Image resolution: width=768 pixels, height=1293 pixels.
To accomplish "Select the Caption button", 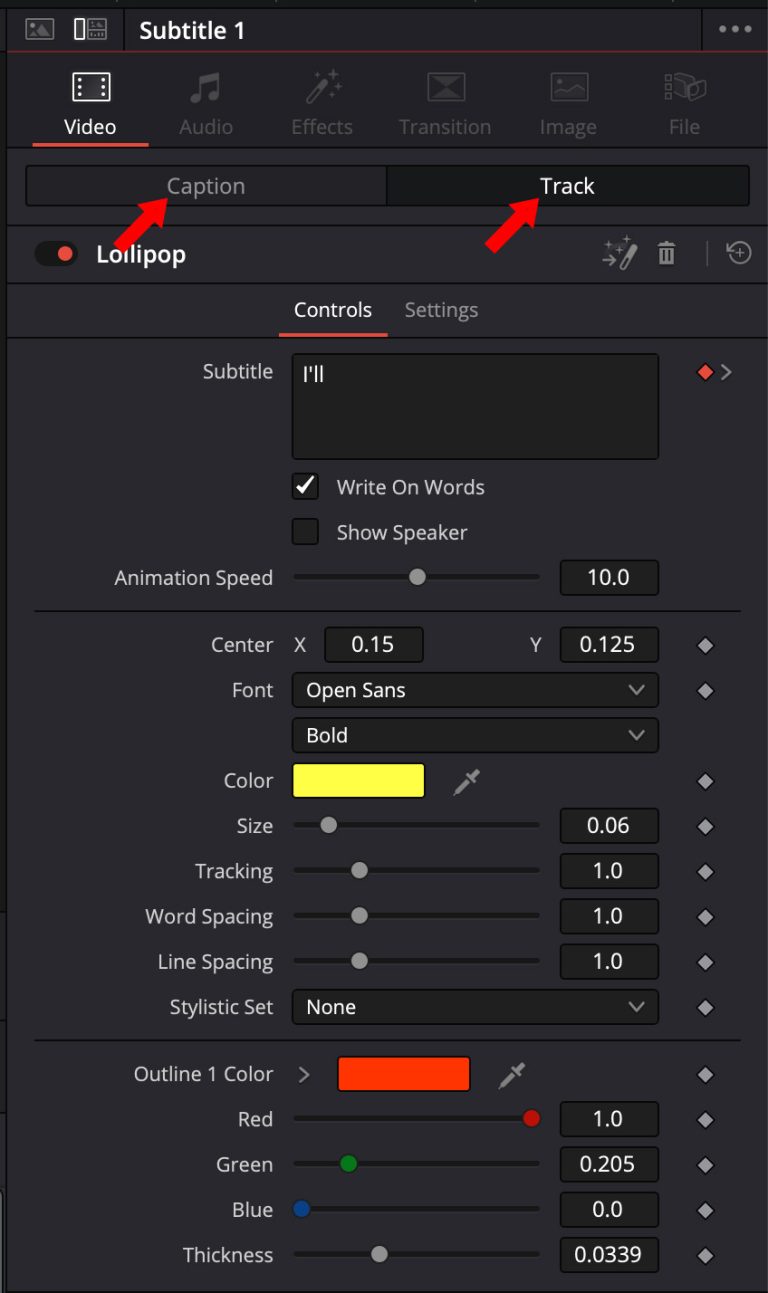I will click(x=205, y=185).
